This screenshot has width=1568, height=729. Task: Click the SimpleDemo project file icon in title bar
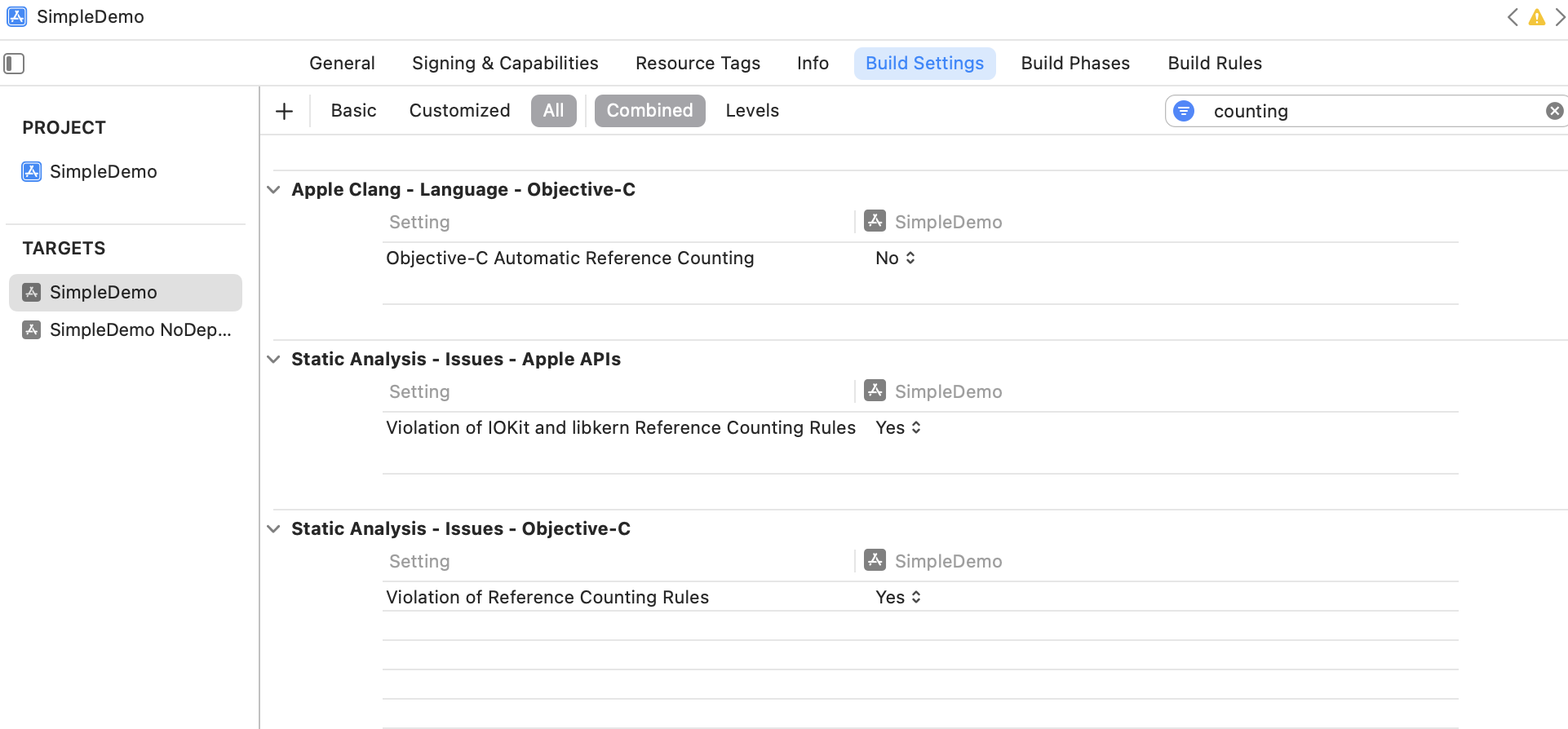(x=16, y=16)
